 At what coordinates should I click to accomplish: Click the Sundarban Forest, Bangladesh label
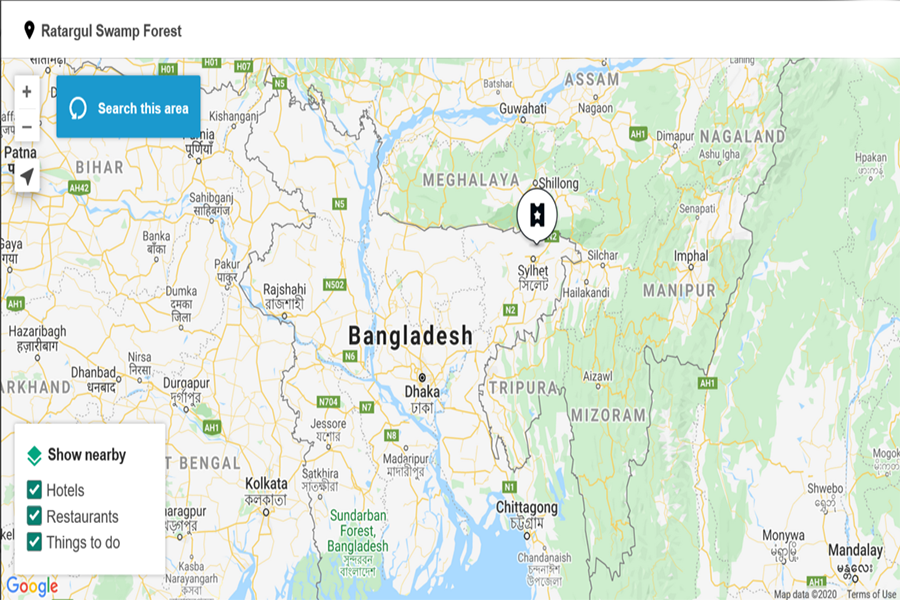(x=358, y=531)
